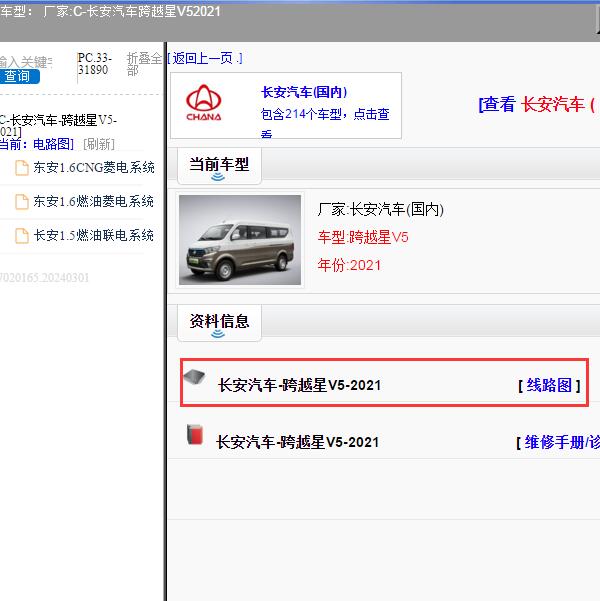The height and width of the screenshot is (601, 600).
Task: Click the 跨越星V5 van thumbnail
Action: click(240, 240)
